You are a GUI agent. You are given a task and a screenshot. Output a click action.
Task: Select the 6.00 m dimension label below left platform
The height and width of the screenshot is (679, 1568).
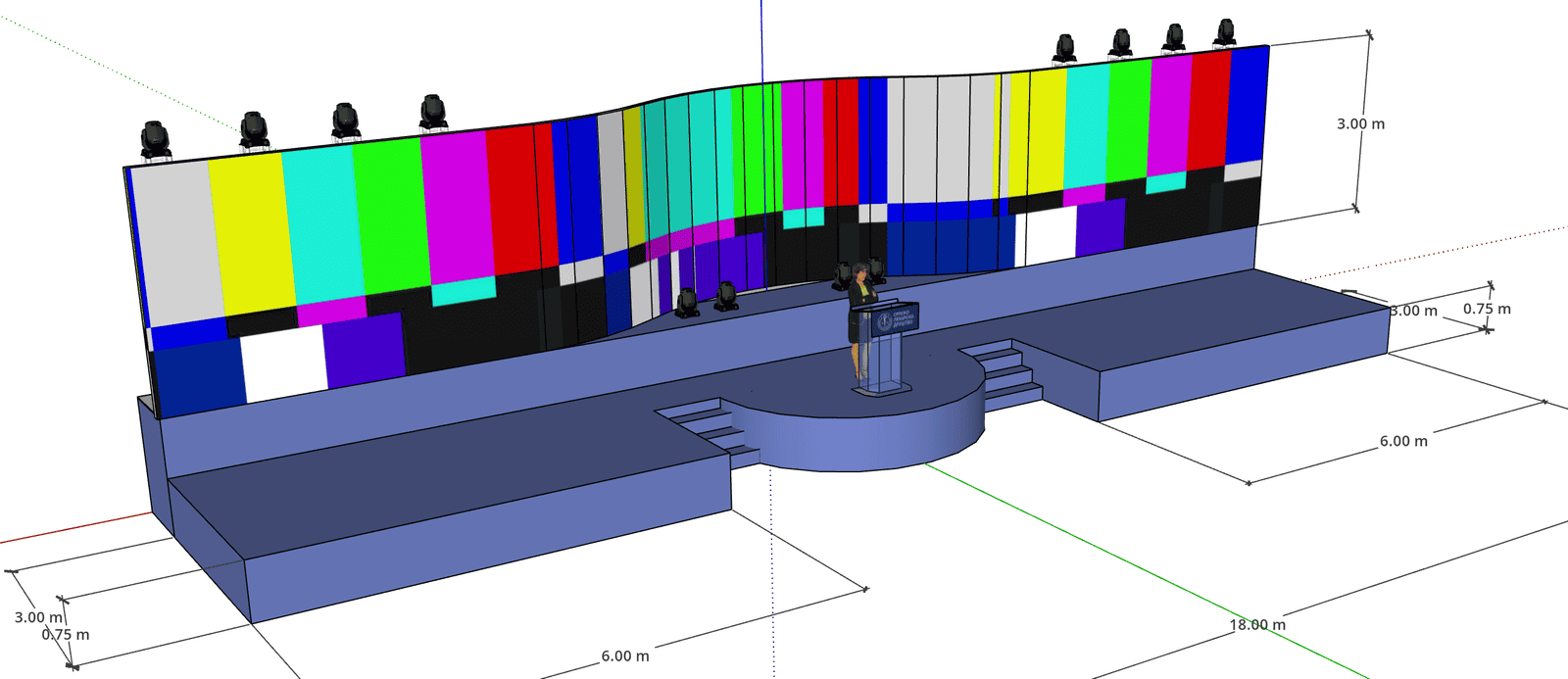click(625, 656)
